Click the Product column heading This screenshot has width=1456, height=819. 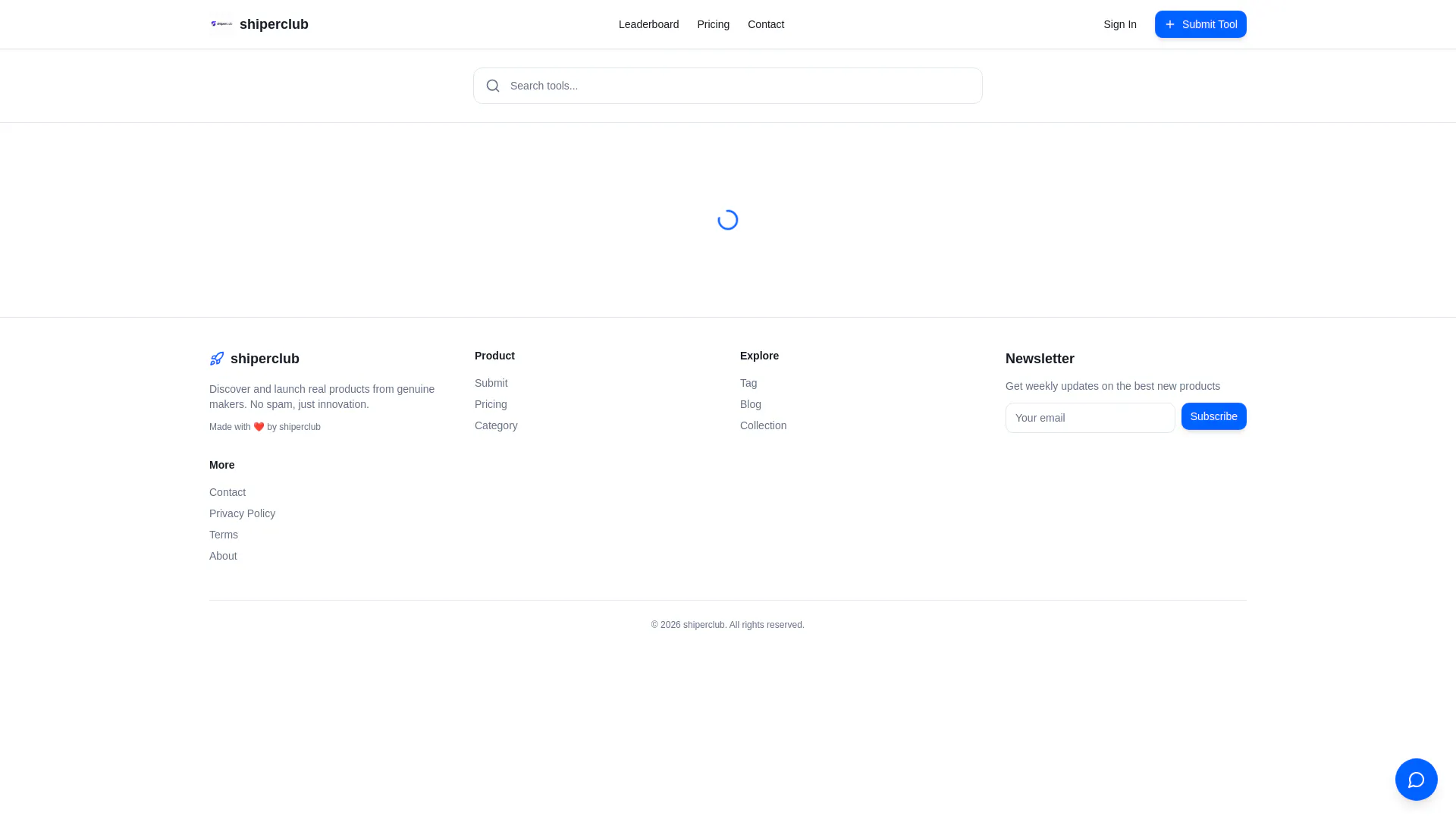[494, 356]
